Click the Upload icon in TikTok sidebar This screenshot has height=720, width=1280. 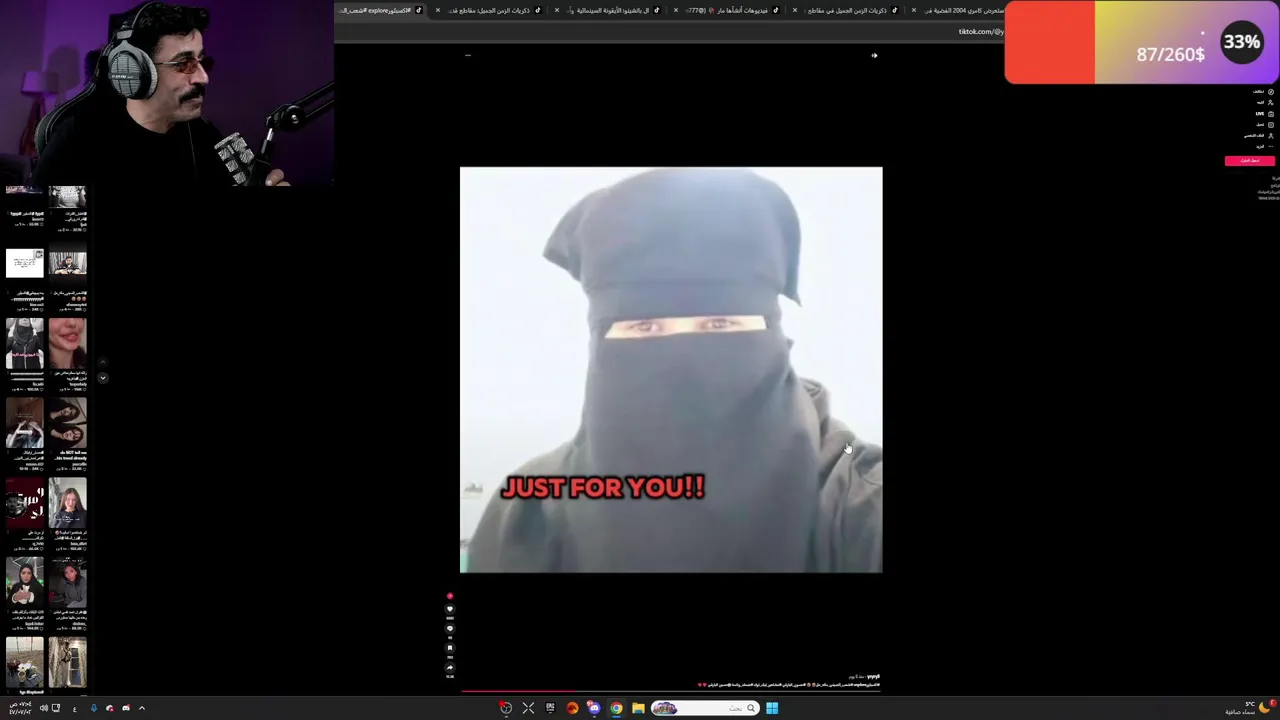coord(1271,125)
